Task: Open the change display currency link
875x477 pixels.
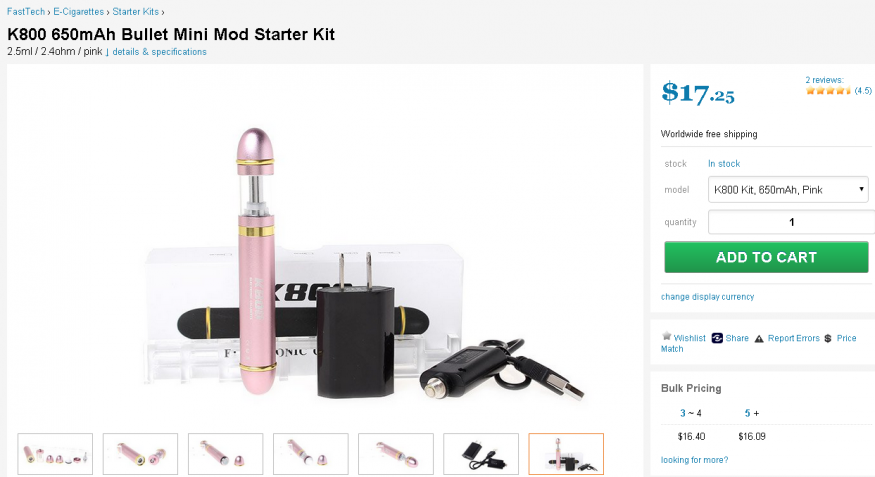Action: pos(707,297)
